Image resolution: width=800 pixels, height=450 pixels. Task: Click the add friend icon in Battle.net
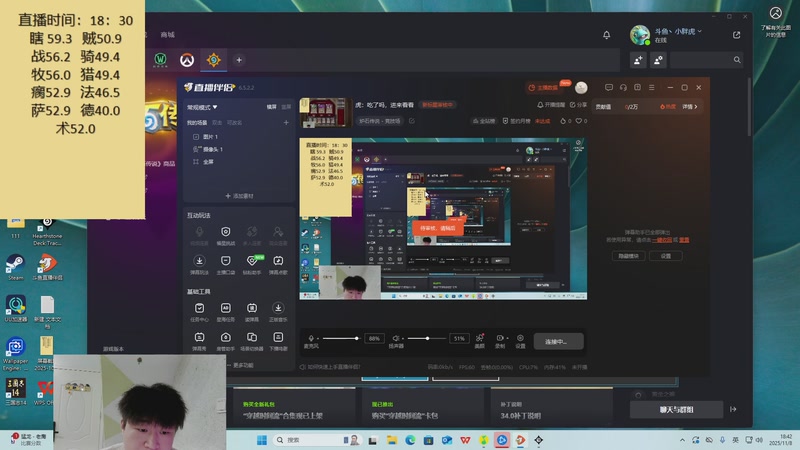point(638,60)
